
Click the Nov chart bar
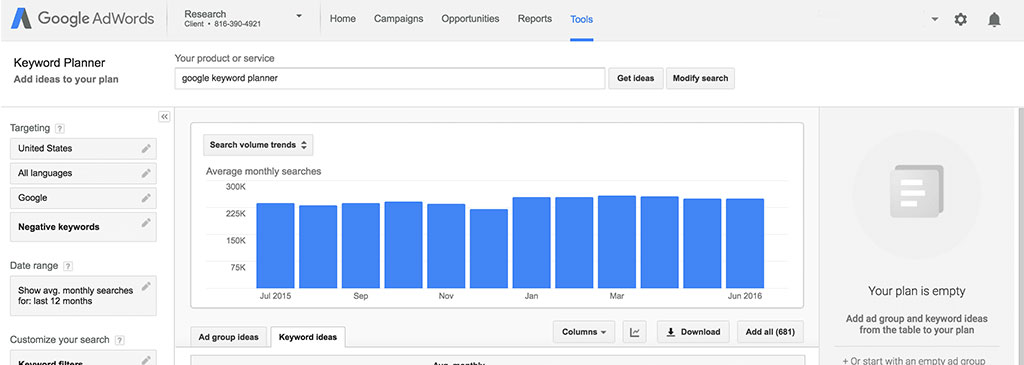point(446,246)
